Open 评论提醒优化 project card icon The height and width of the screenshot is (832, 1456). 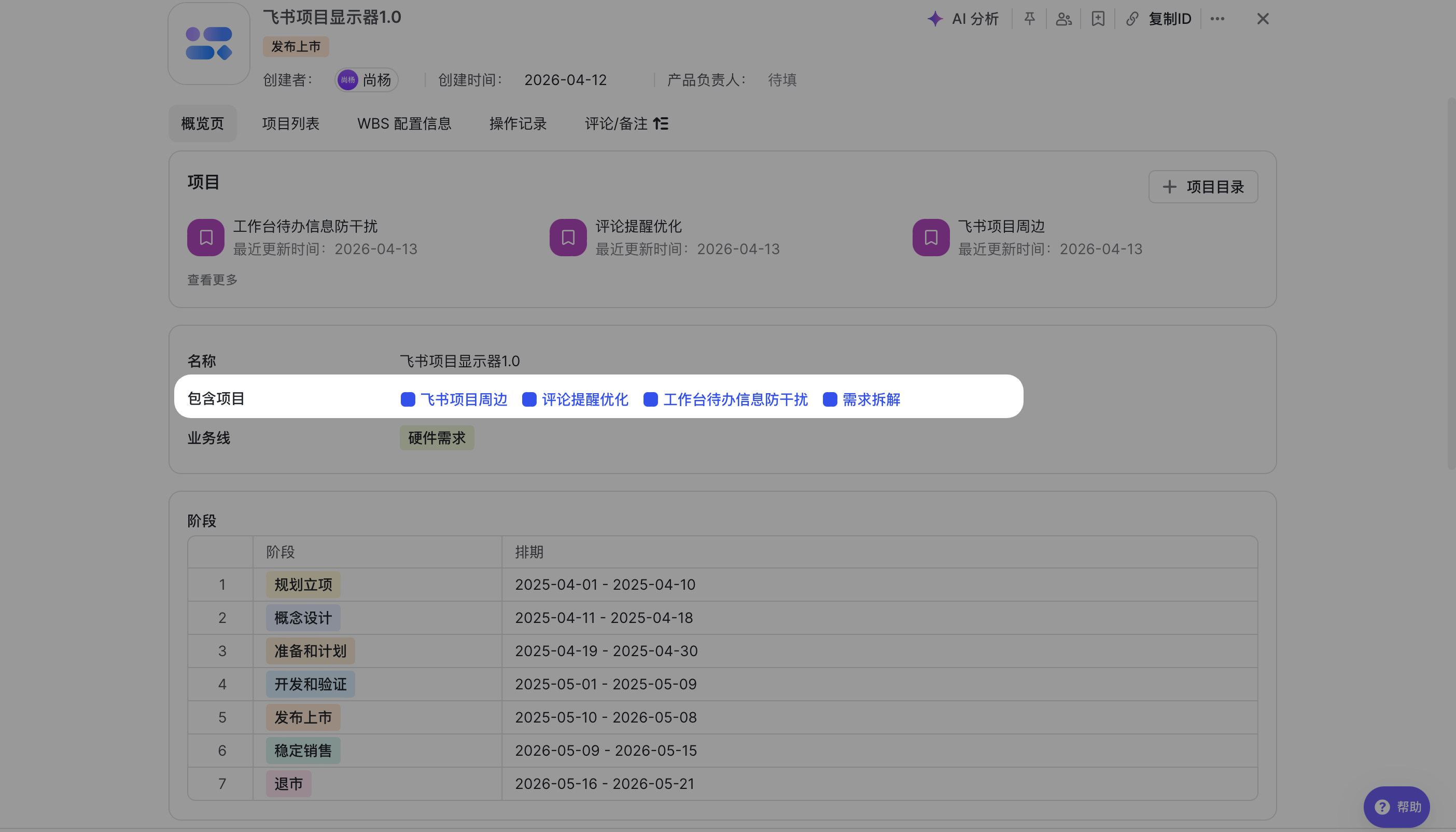pos(568,238)
